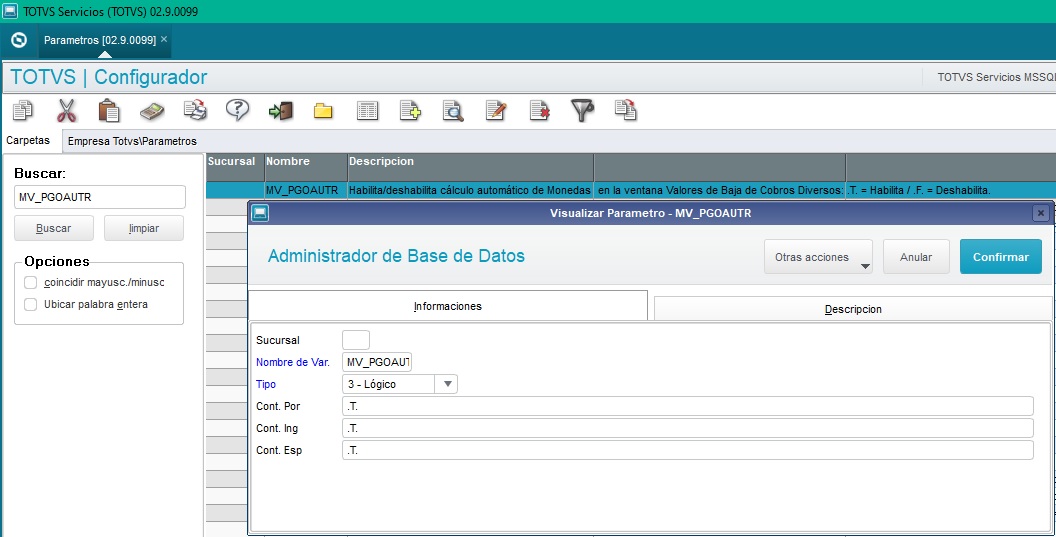Image resolution: width=1056 pixels, height=537 pixels.
Task: Click the 'TOTVS Servicios MSSQL' label
Action: (996, 77)
